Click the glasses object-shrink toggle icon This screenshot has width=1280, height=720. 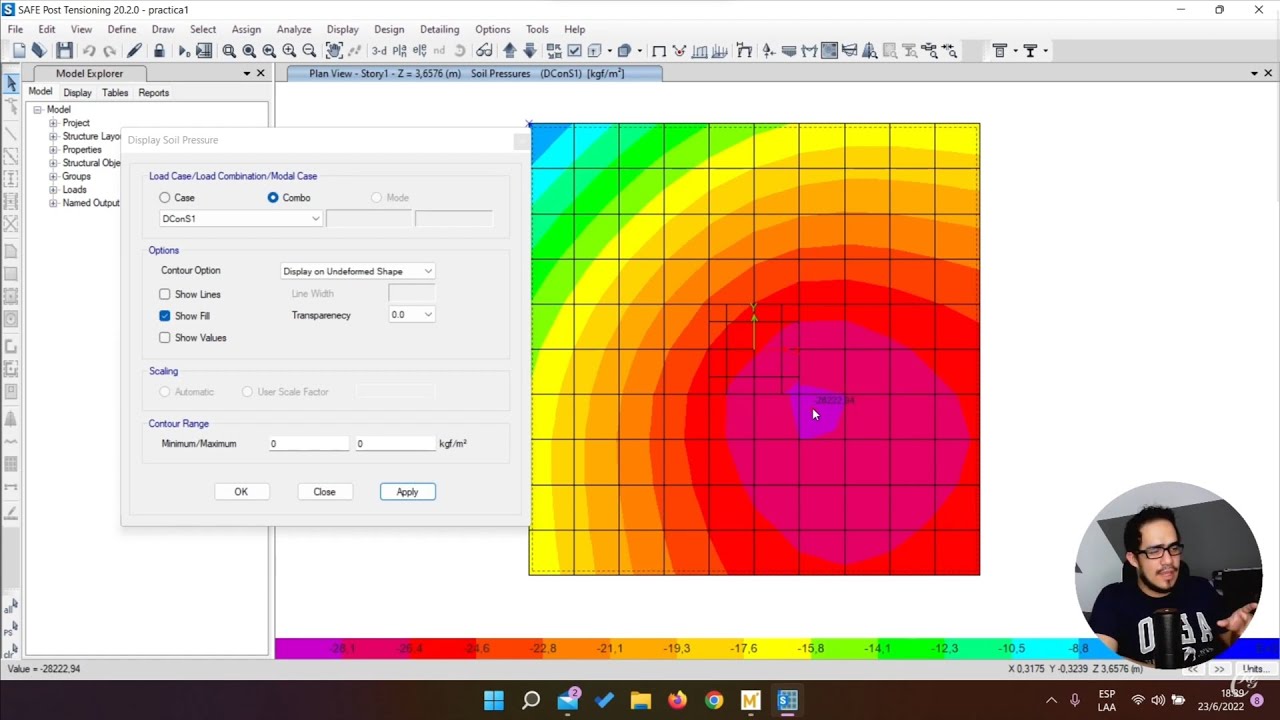coord(484,51)
